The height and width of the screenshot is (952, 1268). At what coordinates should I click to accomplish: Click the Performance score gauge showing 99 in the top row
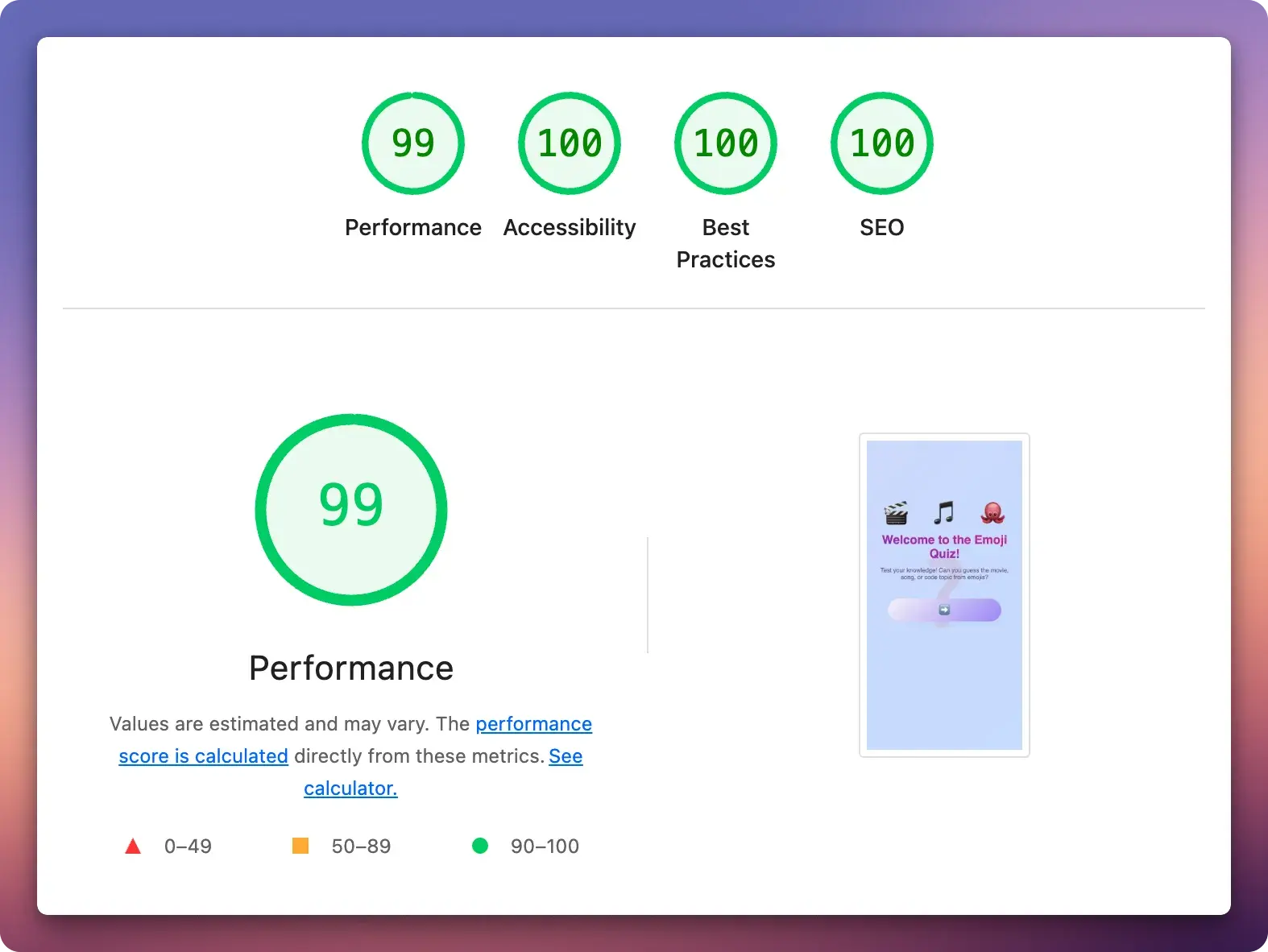[412, 143]
